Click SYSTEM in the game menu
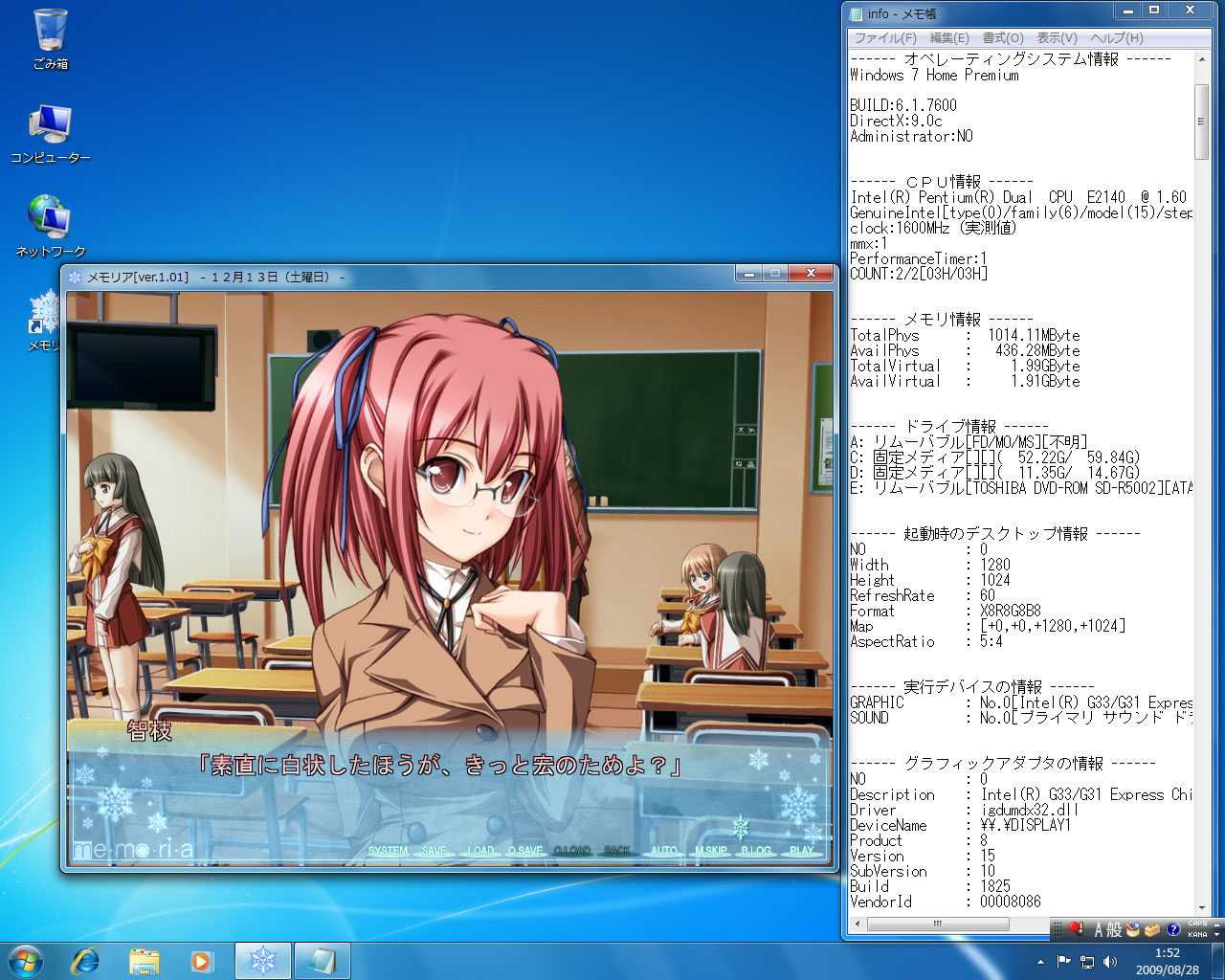Viewport: 1225px width, 980px height. coord(388,851)
